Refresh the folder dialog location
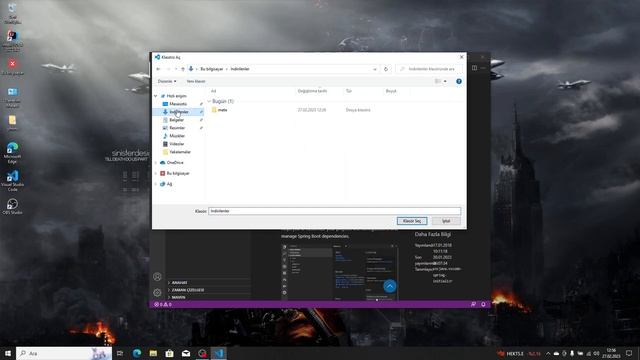The image size is (640, 360). [386, 69]
